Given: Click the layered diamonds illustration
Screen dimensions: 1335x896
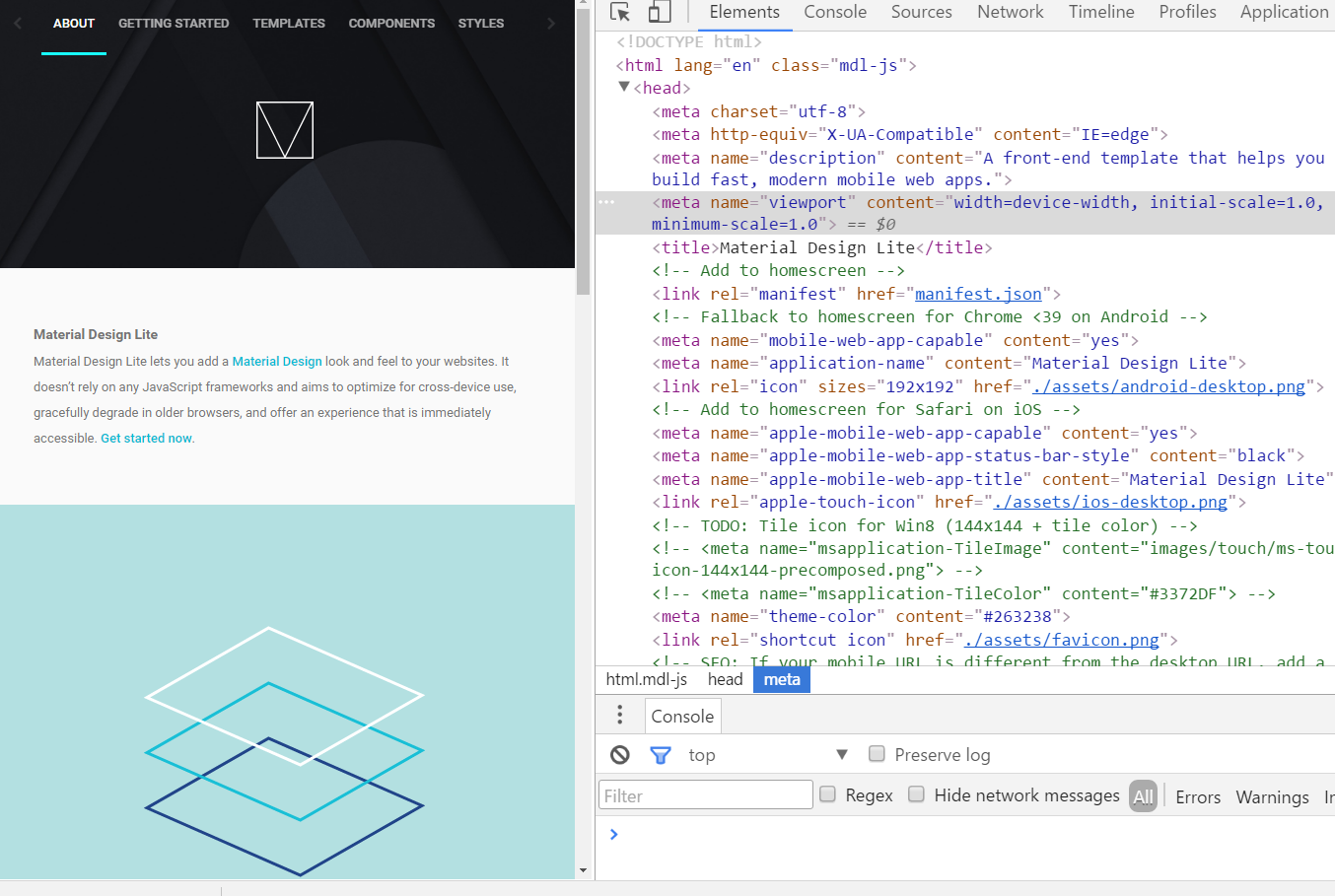Looking at the screenshot, I should coord(285,751).
